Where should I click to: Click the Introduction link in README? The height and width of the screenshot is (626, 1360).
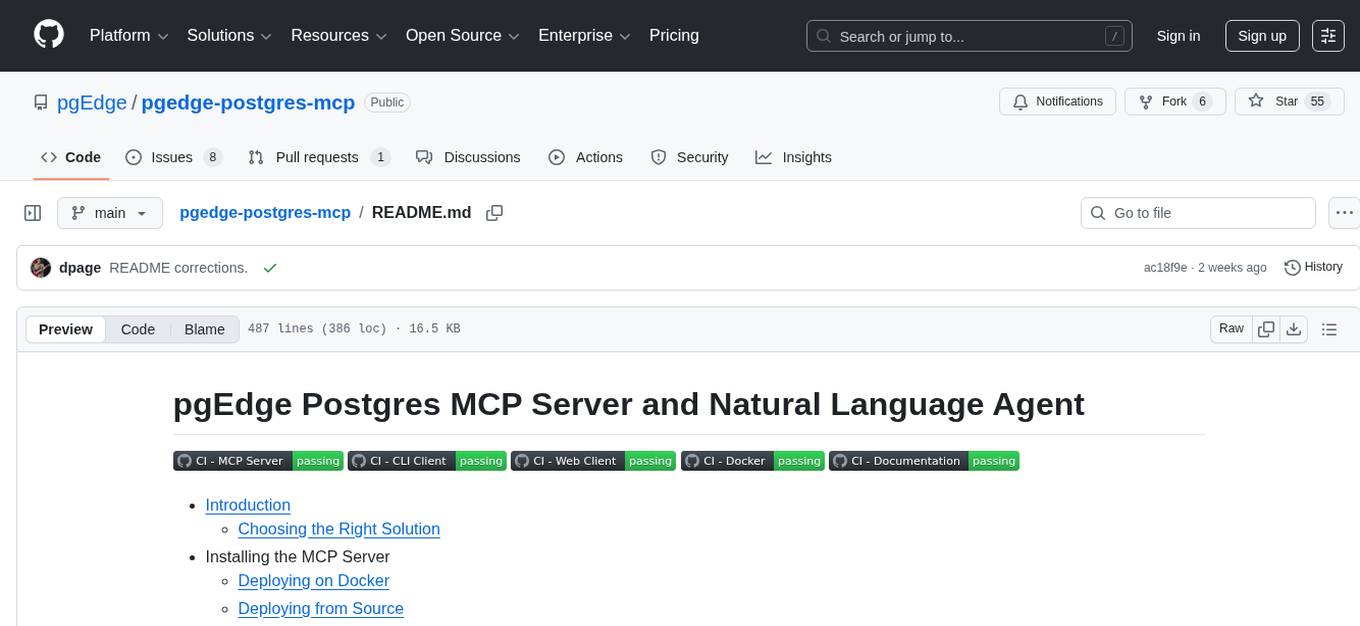tap(247, 505)
